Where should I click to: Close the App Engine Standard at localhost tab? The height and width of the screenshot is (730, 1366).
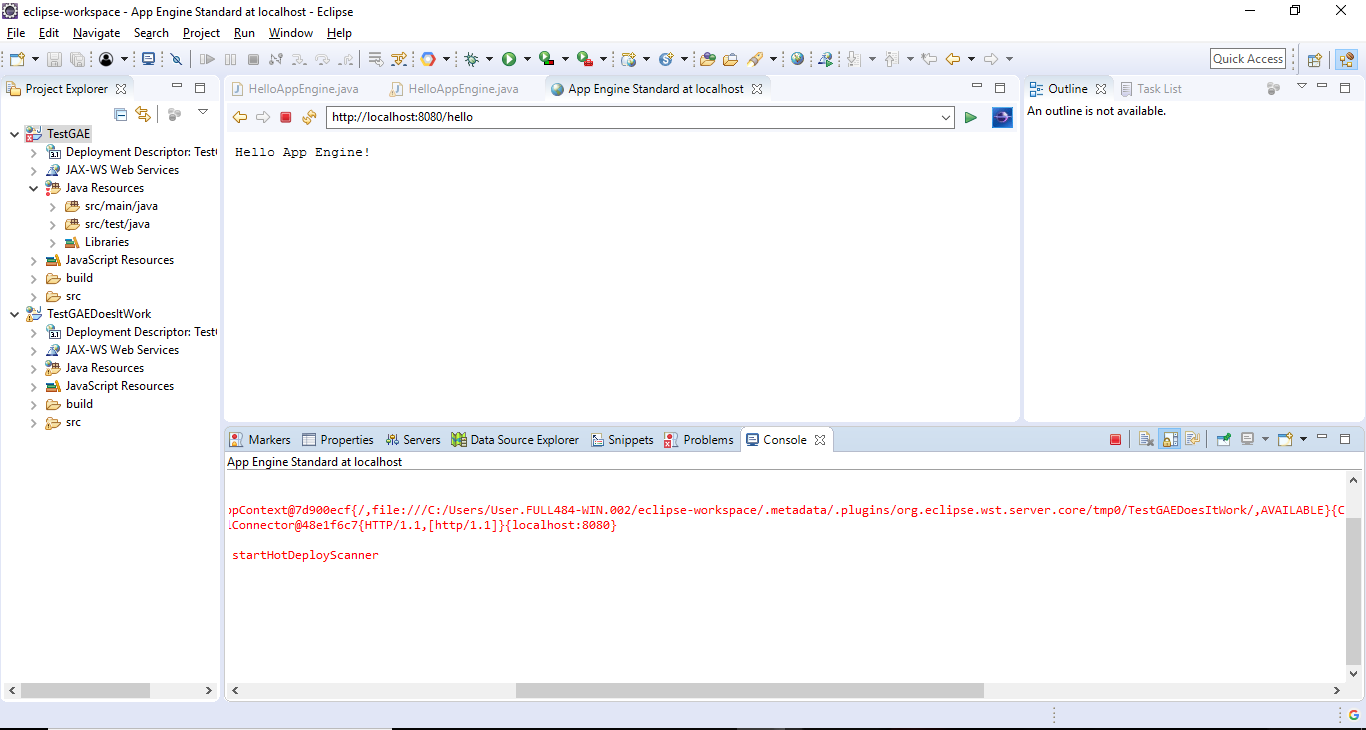[757, 89]
